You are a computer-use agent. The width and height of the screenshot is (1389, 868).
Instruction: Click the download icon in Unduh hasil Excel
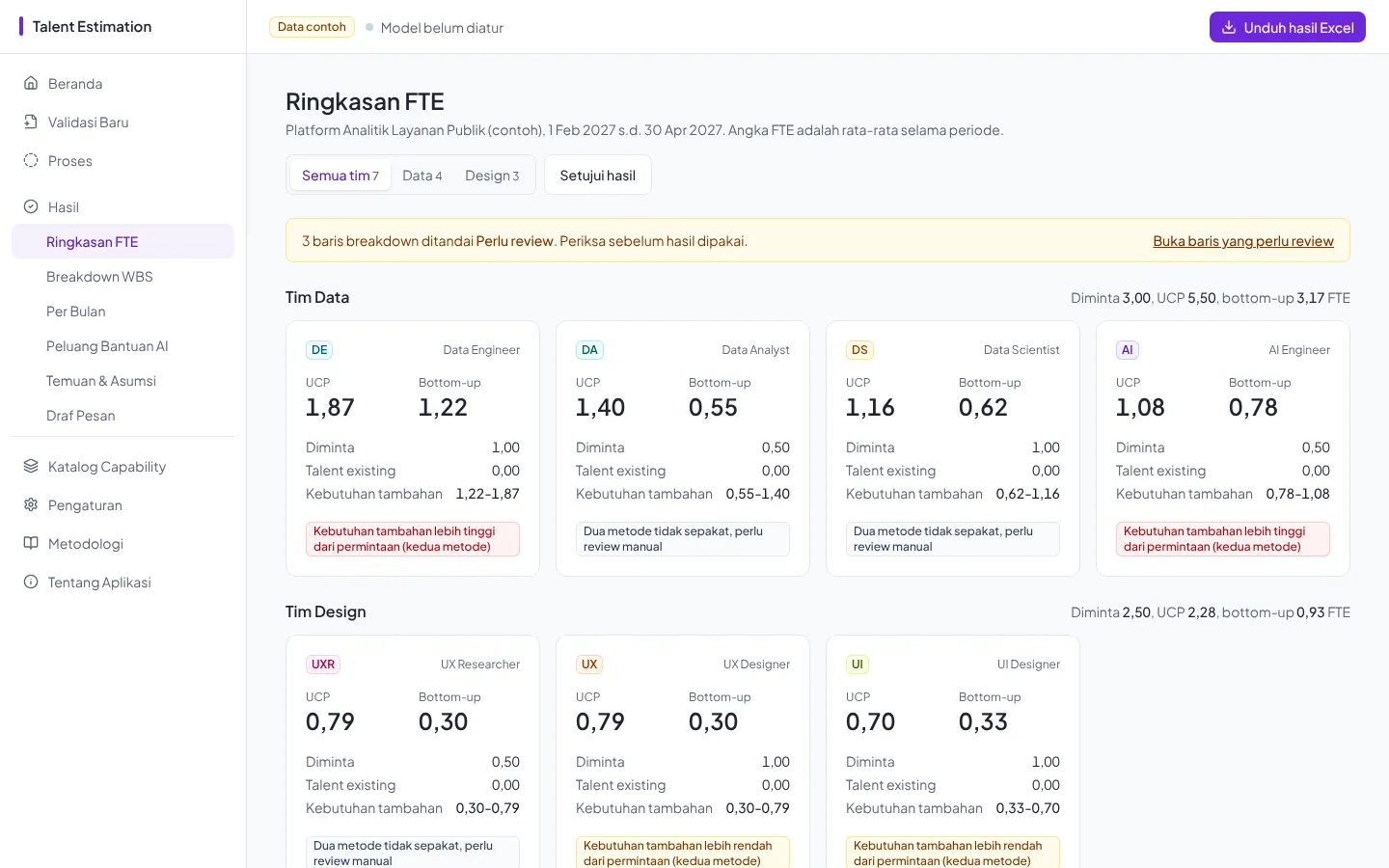(x=1229, y=27)
